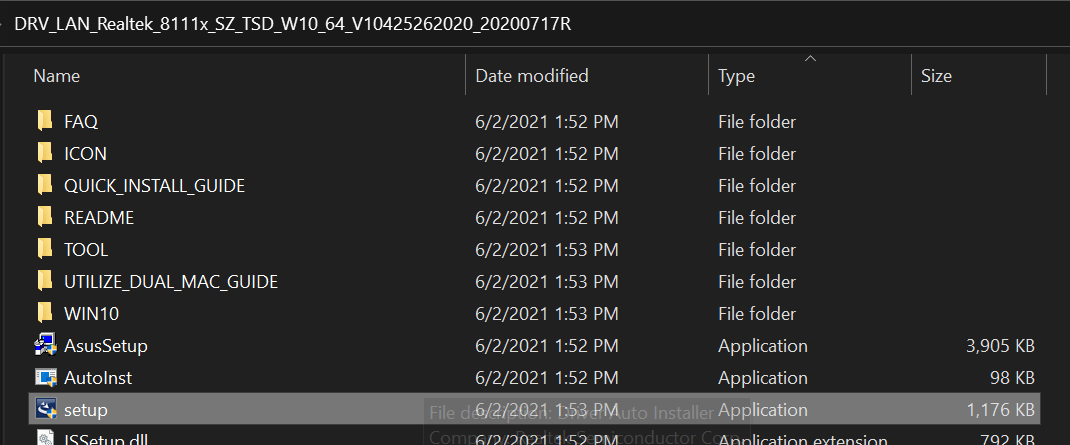Select the UTILIZE_DUAL_MAC_GUIDE folder name
The height and width of the screenshot is (445, 1070).
[x=170, y=282]
